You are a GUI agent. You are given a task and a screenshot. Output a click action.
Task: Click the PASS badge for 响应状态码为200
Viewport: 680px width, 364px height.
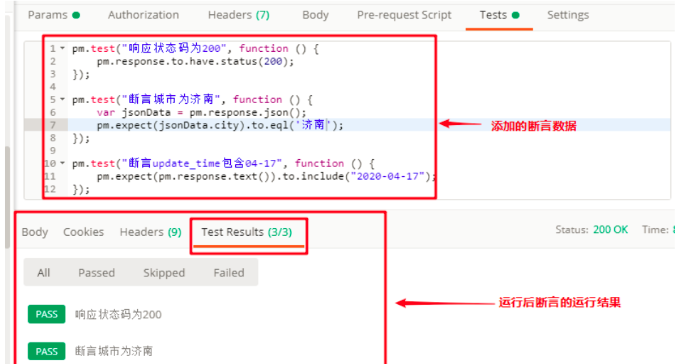click(46, 314)
